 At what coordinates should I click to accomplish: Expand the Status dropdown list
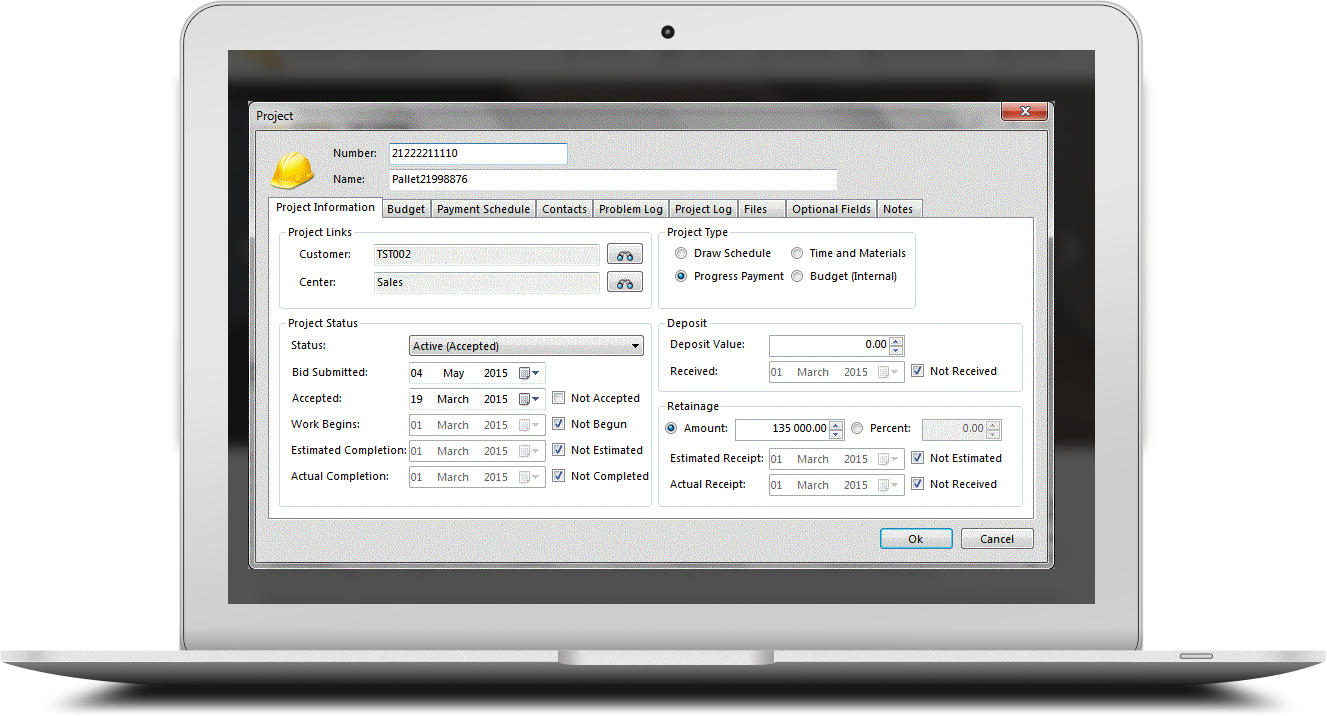tap(636, 346)
